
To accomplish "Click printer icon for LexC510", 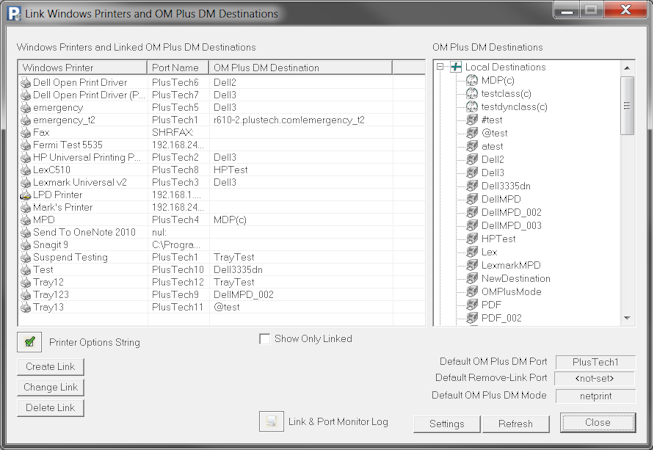I will click(x=26, y=170).
